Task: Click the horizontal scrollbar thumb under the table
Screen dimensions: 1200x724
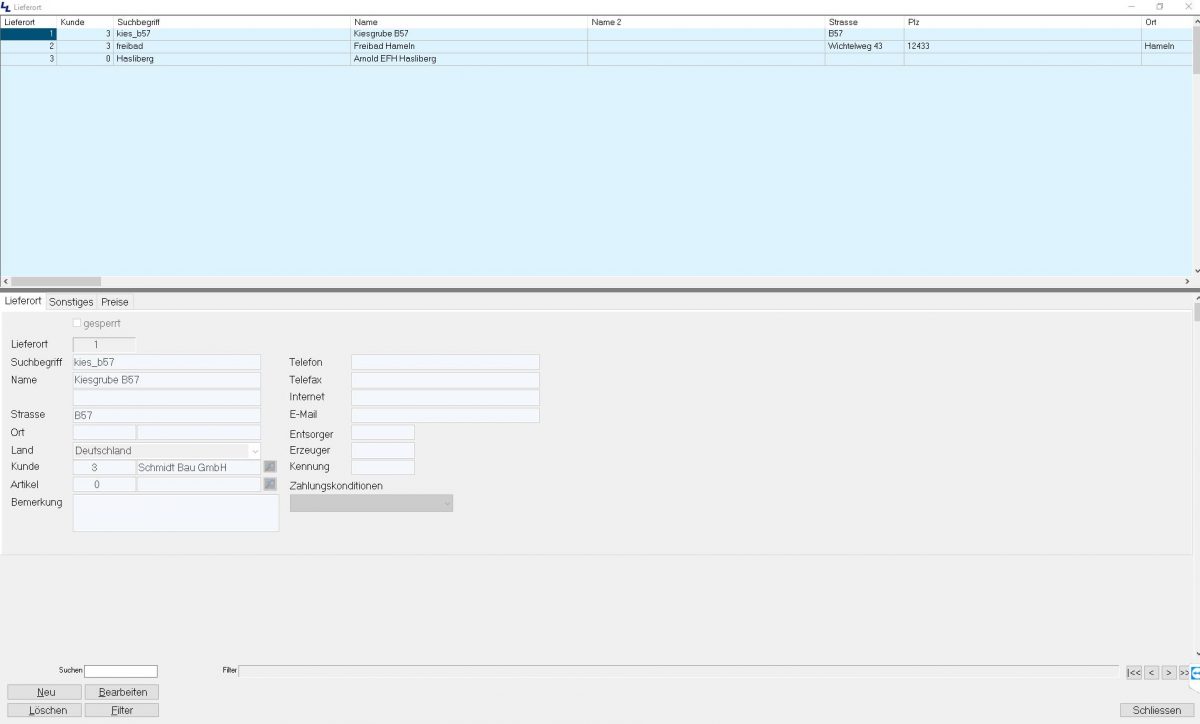Action: tap(55, 282)
